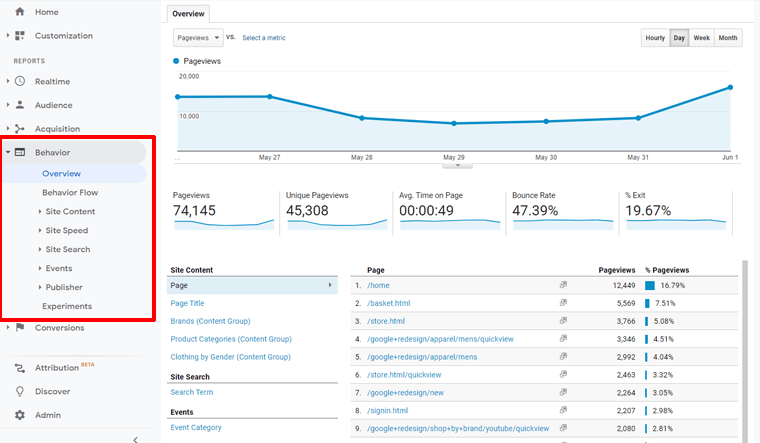Image resolution: width=760 pixels, height=443 pixels.
Task: Open Discover lightbulb icon
Action: 20,391
